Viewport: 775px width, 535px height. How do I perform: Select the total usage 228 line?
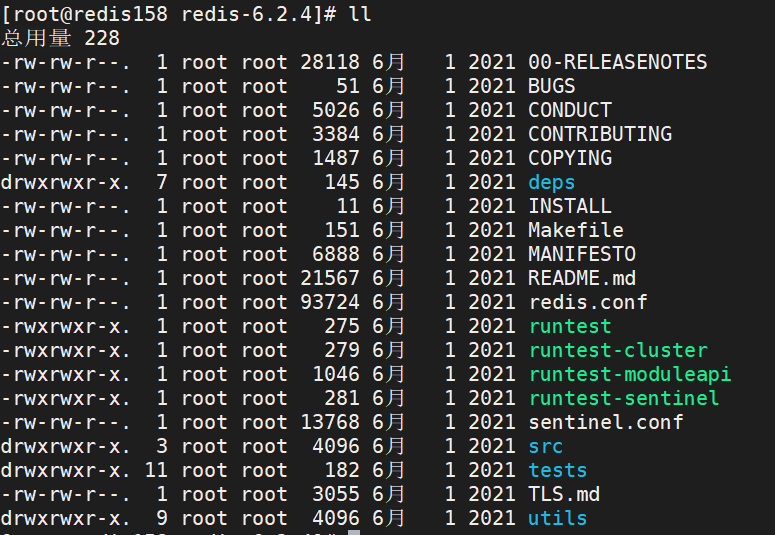(x=60, y=38)
